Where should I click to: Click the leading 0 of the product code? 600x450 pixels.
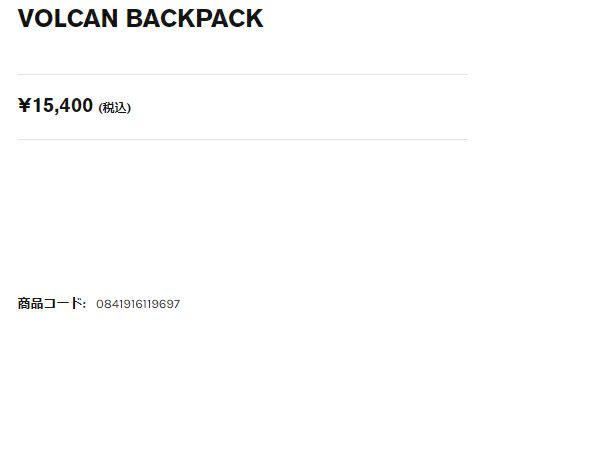99,304
